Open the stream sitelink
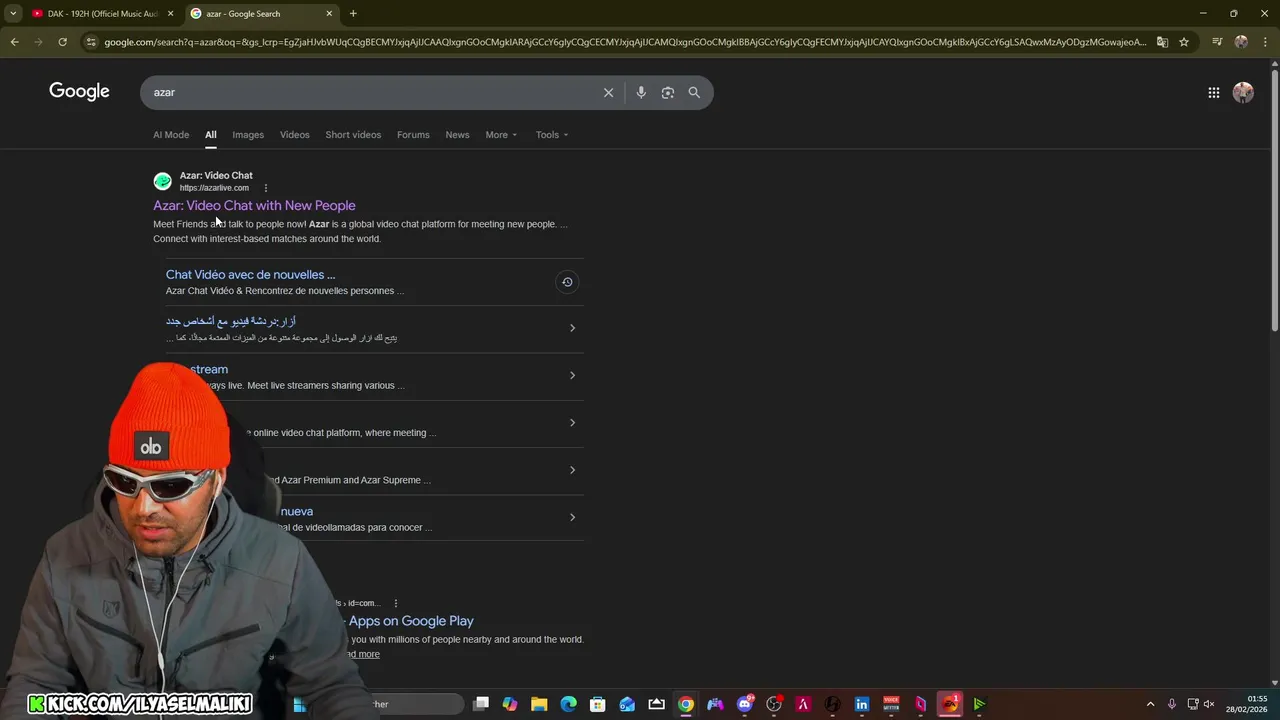 [x=208, y=369]
